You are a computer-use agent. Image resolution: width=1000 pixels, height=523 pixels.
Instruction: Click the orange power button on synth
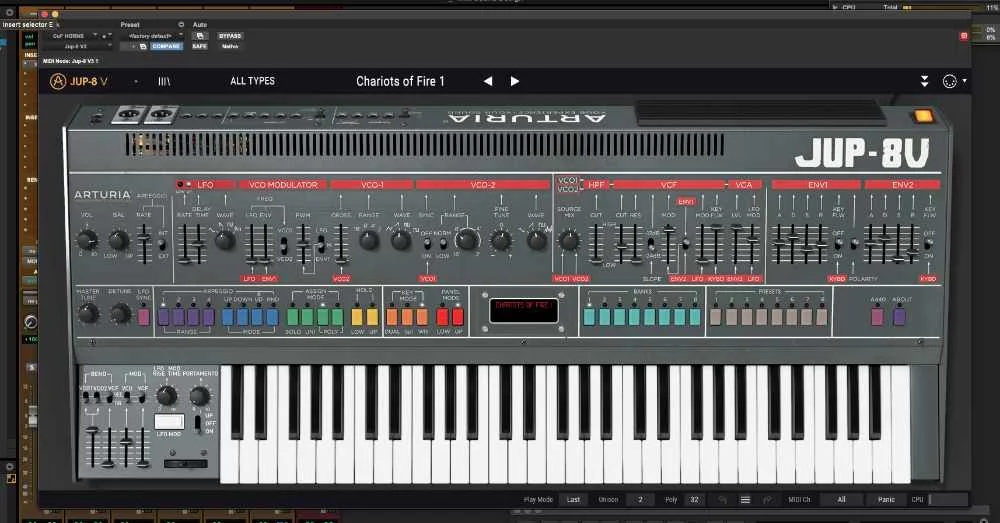923,116
